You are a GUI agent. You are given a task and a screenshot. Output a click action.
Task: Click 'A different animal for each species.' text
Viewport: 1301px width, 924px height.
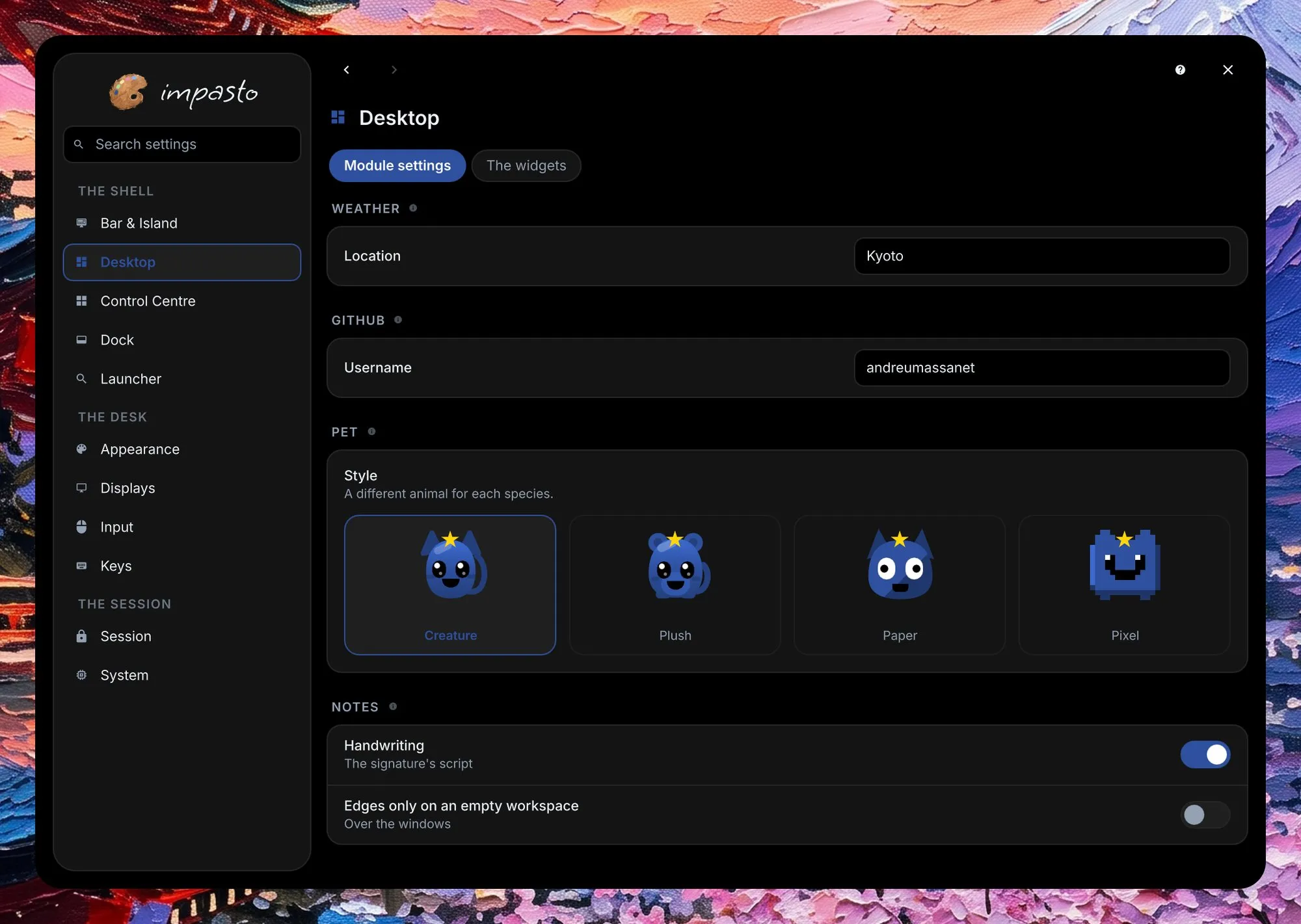tap(449, 494)
